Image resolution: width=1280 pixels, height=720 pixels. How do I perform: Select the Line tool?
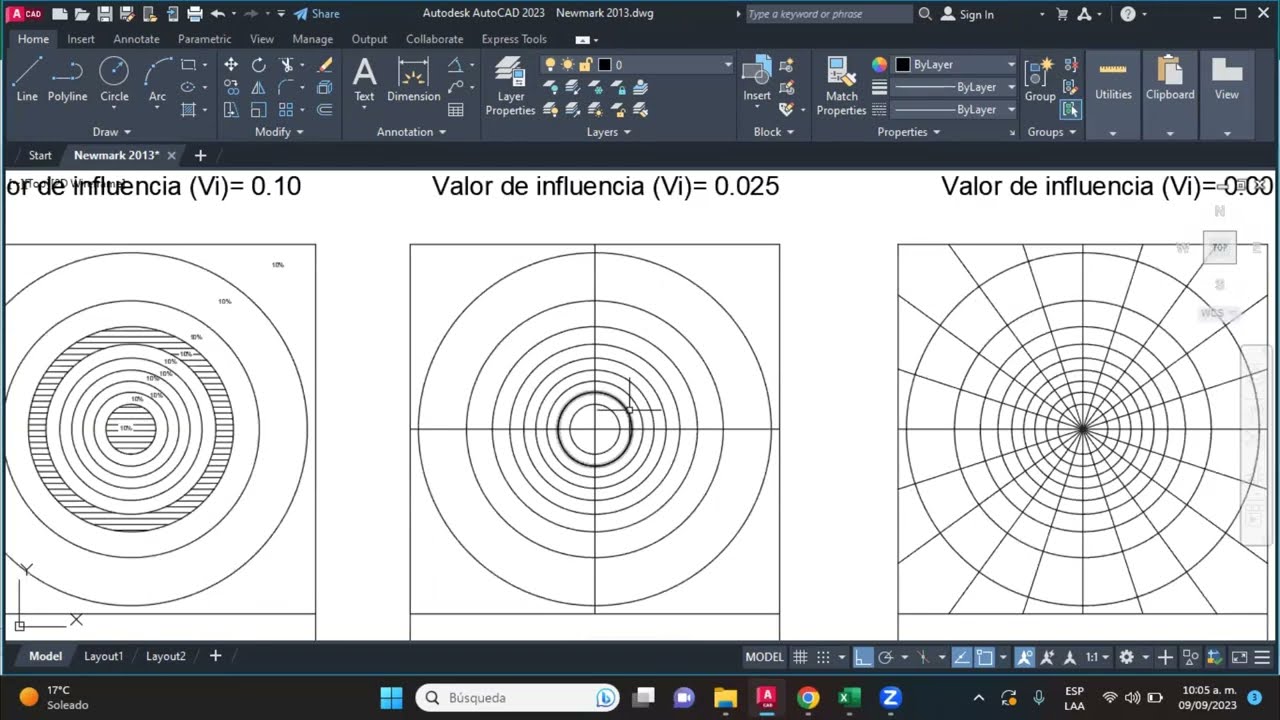tap(27, 79)
